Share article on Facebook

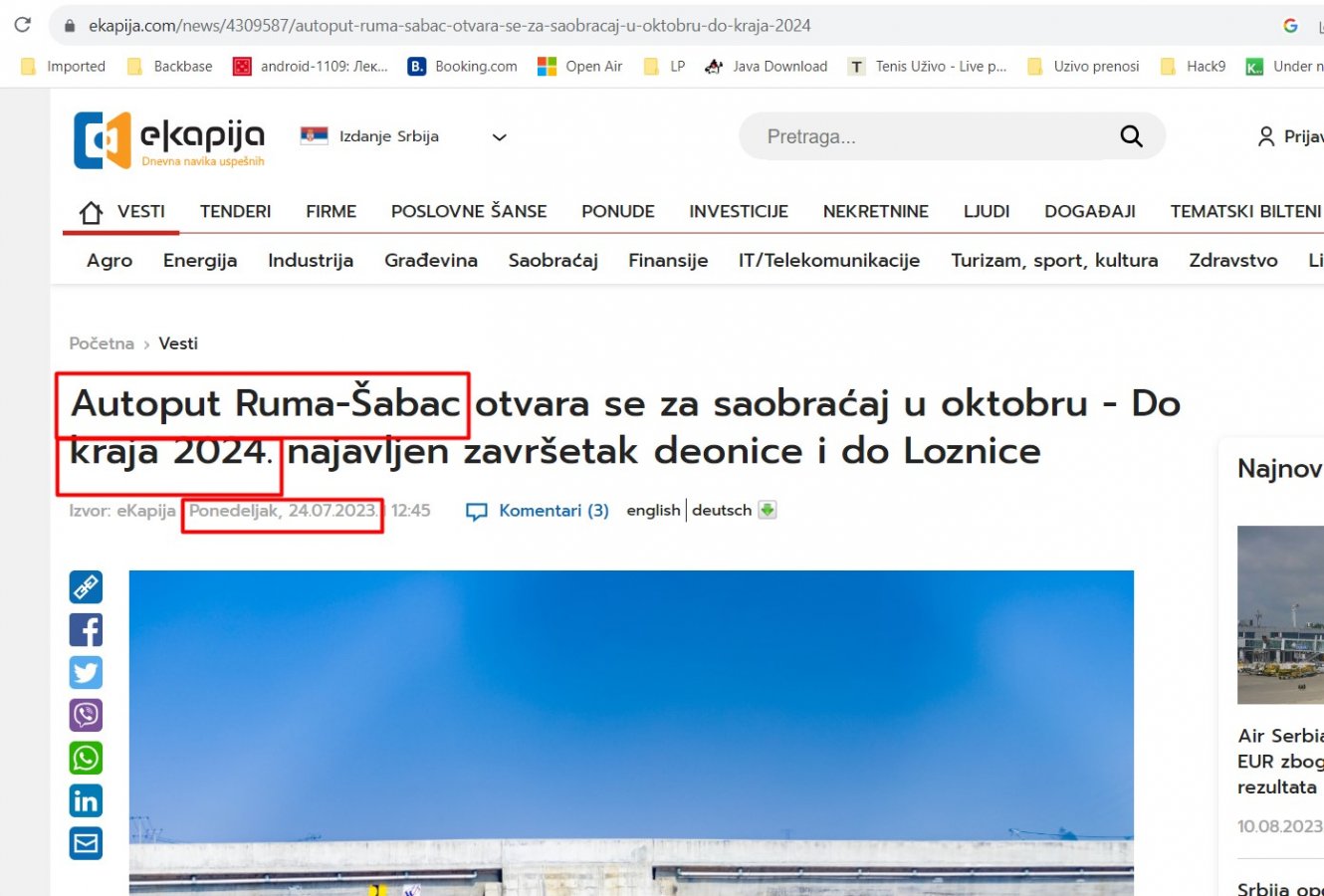86,630
